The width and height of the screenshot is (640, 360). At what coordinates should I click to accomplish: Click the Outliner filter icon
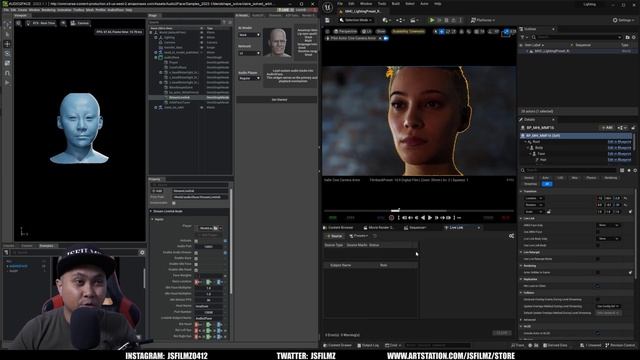[x=523, y=37]
